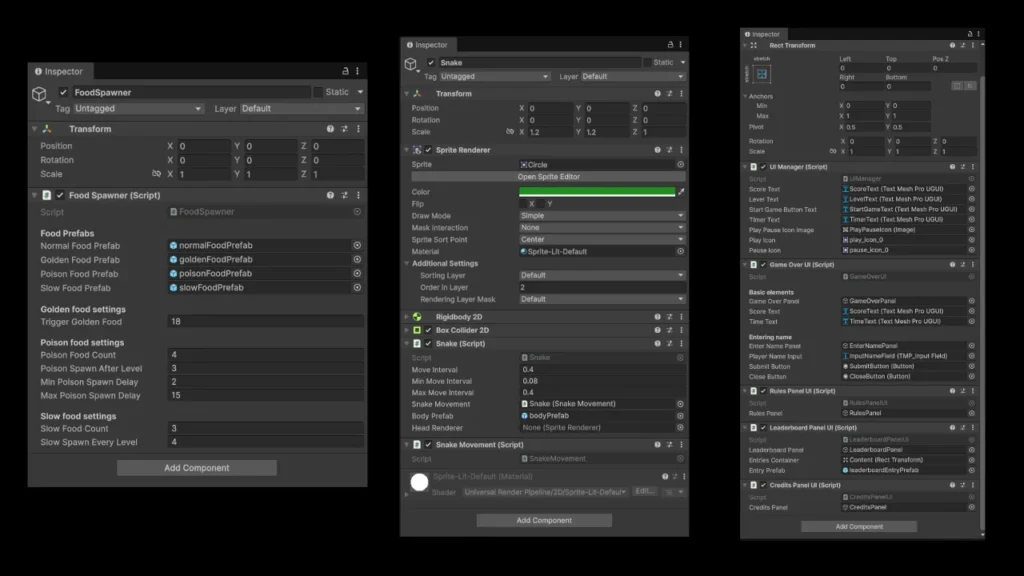Open Snake Movement script options menu
The width and height of the screenshot is (1024, 576).
point(681,445)
